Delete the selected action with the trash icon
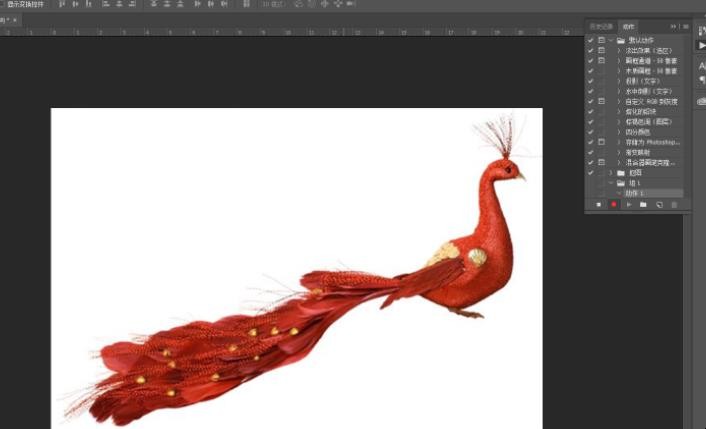The image size is (706, 429). coord(674,205)
